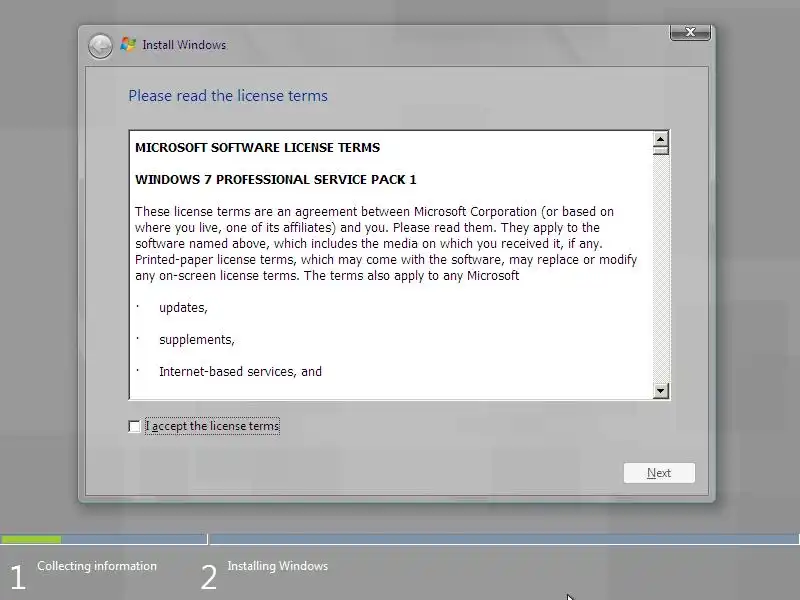Click the 'Install Windows' title text
This screenshot has height=600, width=800.
(184, 45)
